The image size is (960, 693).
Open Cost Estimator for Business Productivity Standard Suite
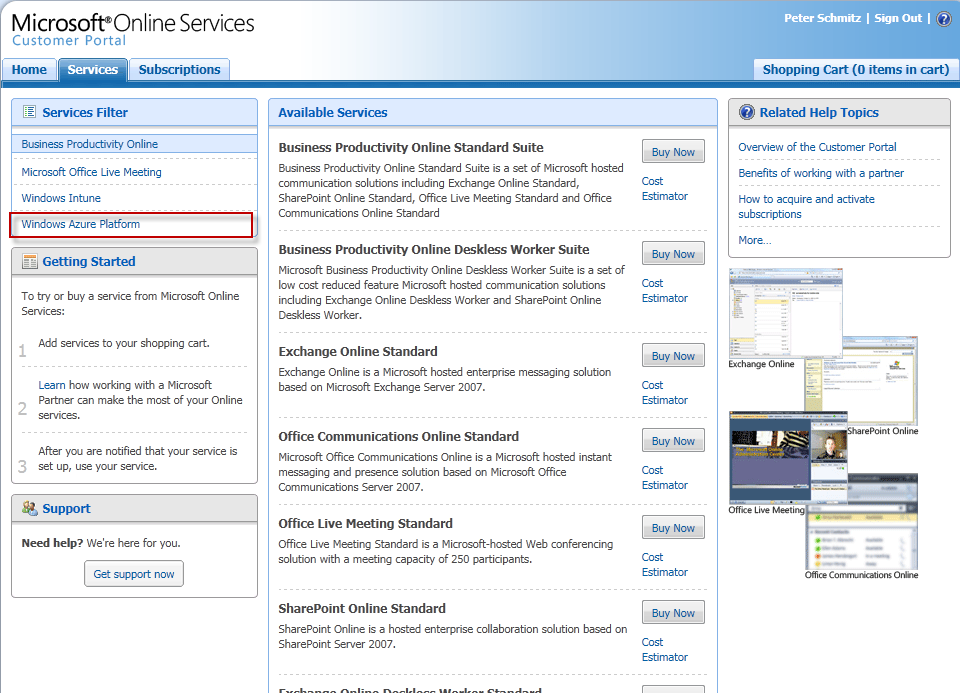664,189
